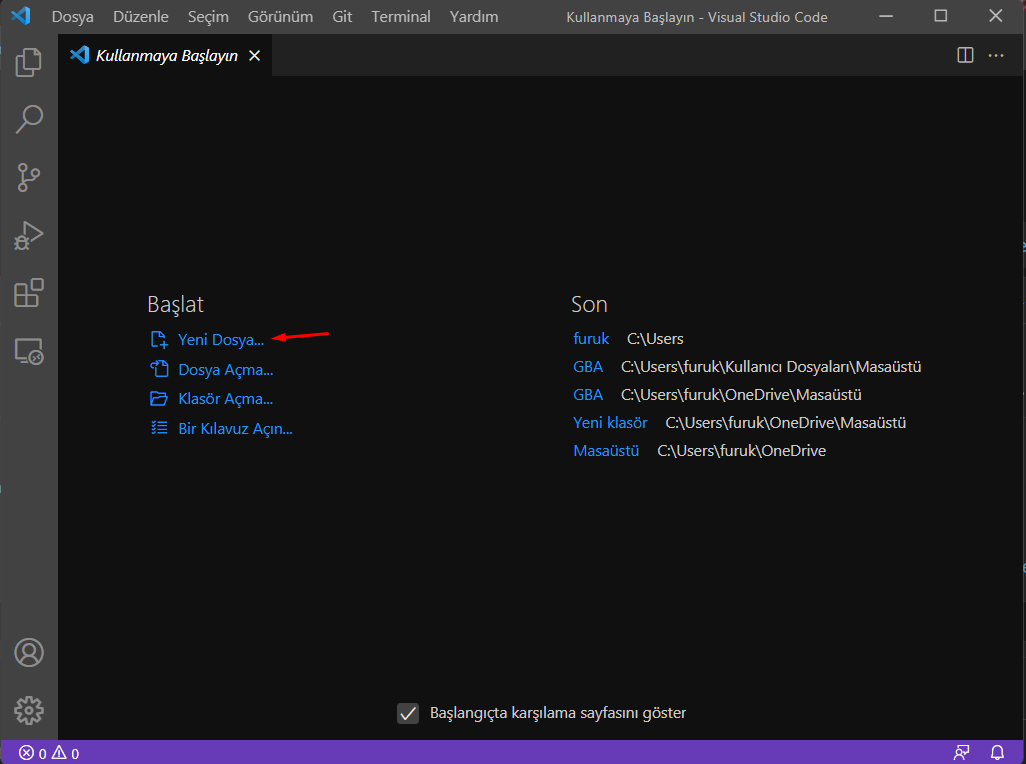Screen dimensions: 1026x764
Task: Click the folder icon beside Klasör Açma
Action: point(159,398)
